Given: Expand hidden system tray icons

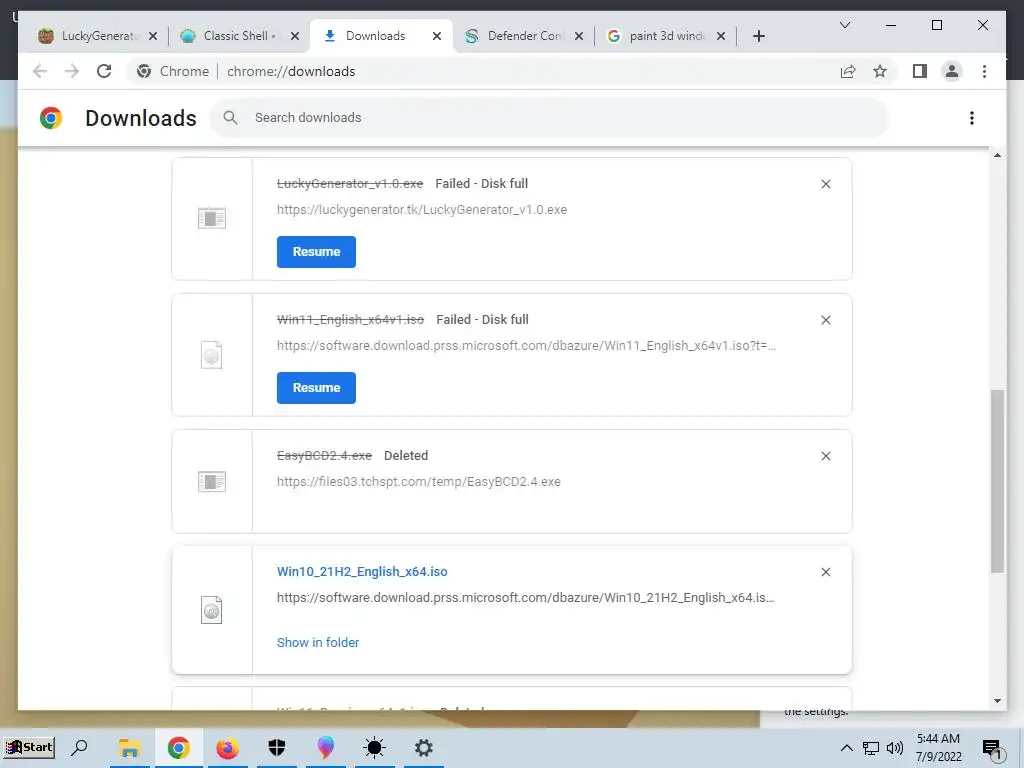Looking at the screenshot, I should click(x=846, y=748).
